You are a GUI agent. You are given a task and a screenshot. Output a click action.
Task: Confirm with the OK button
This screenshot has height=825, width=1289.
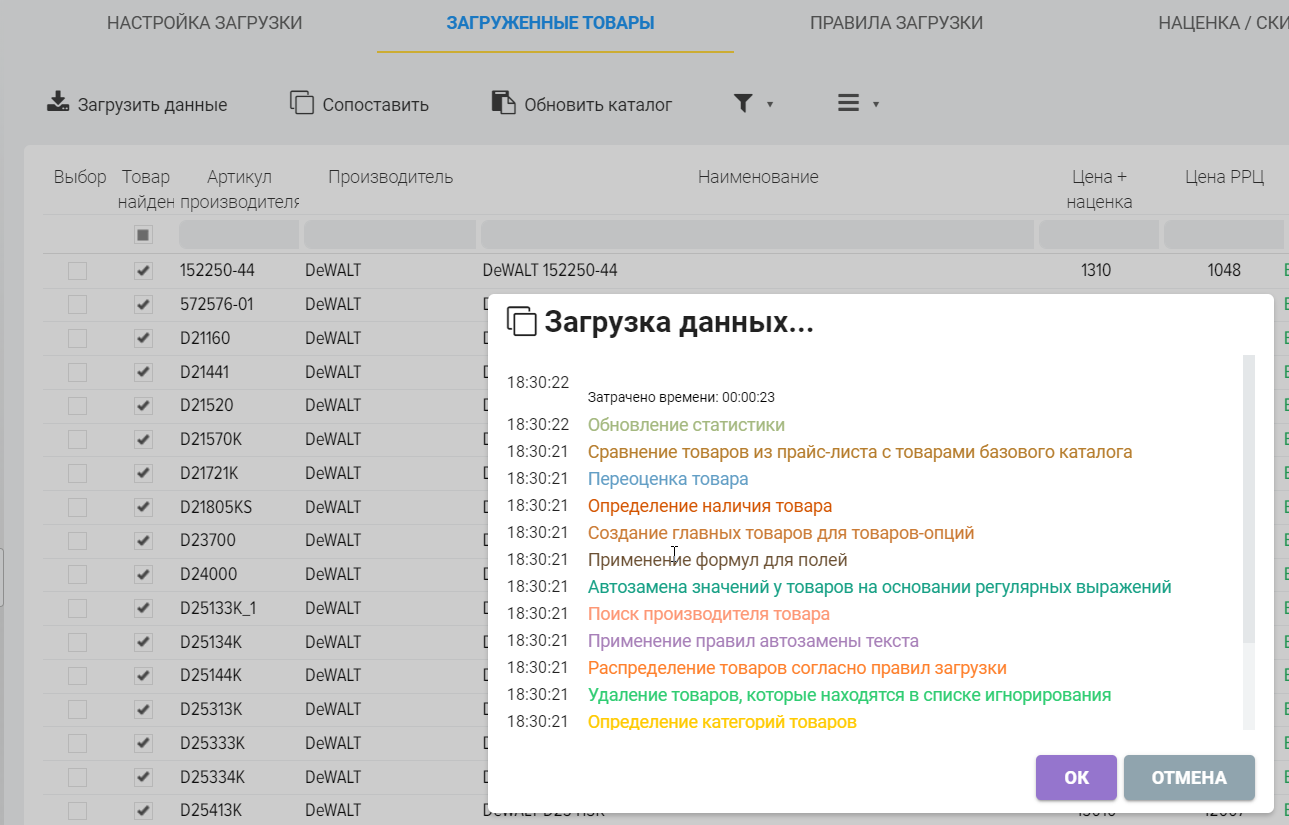pos(1076,778)
